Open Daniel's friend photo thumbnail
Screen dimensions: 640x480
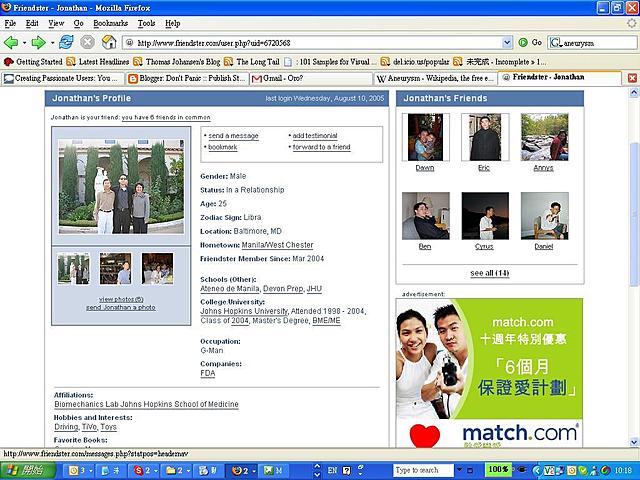tap(544, 216)
